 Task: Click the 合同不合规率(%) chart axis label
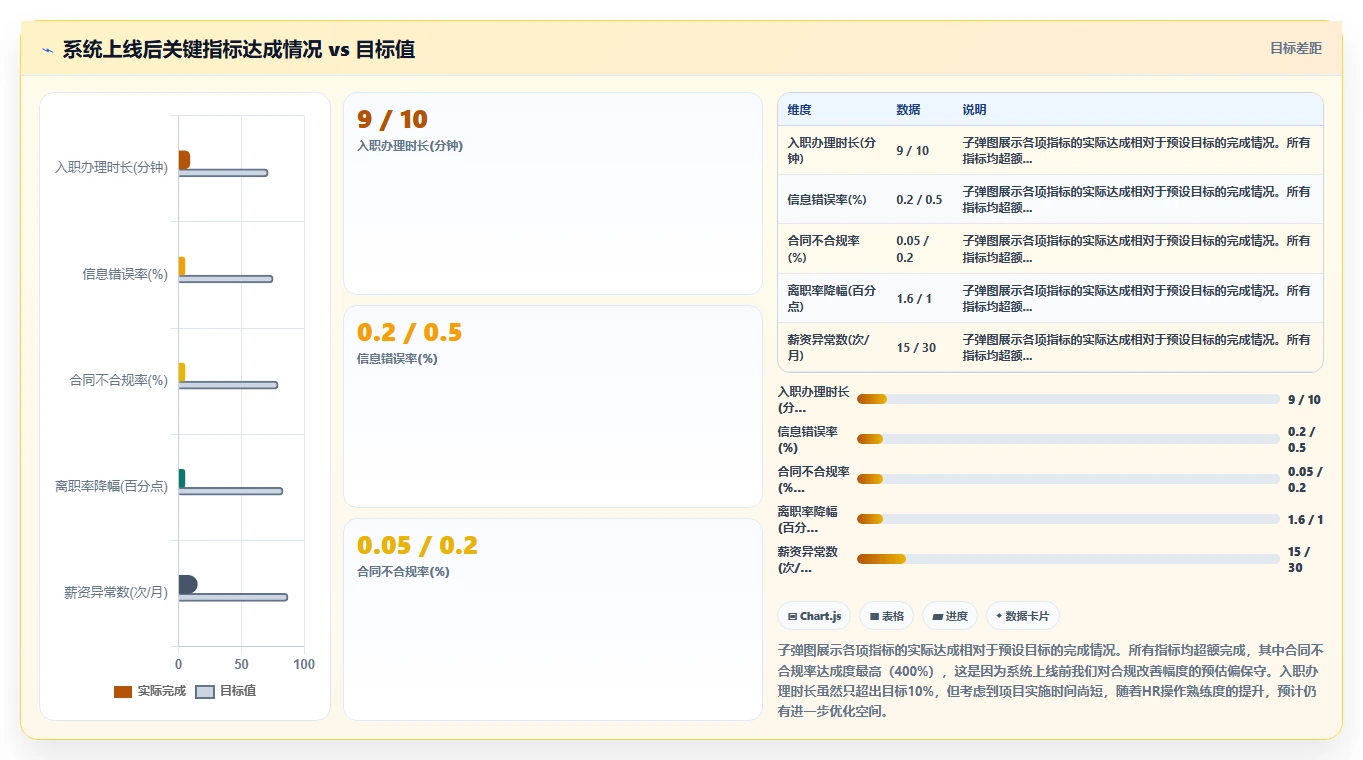pyautogui.click(x=118, y=380)
